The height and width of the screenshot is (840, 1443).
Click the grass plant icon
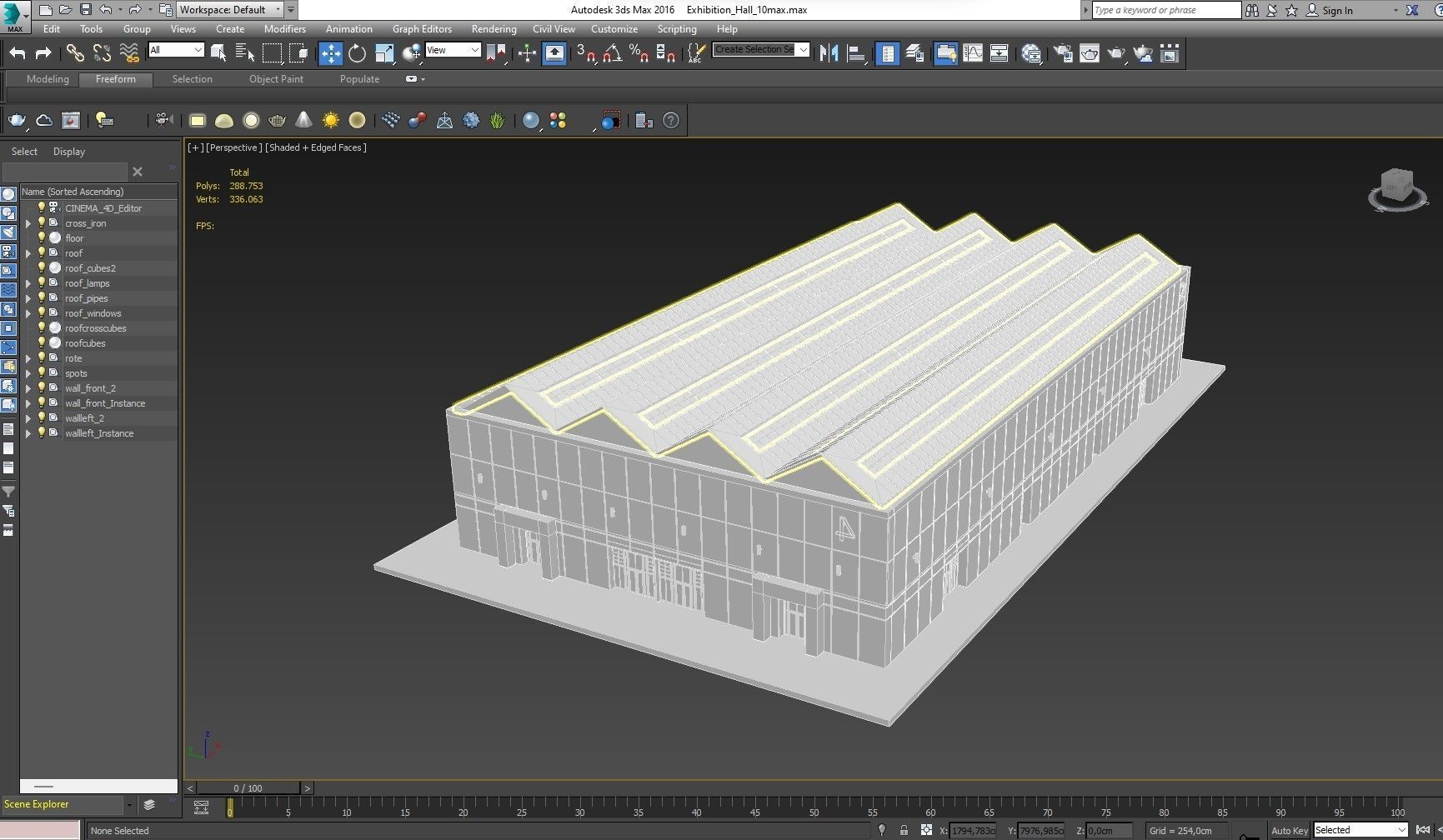coord(498,120)
